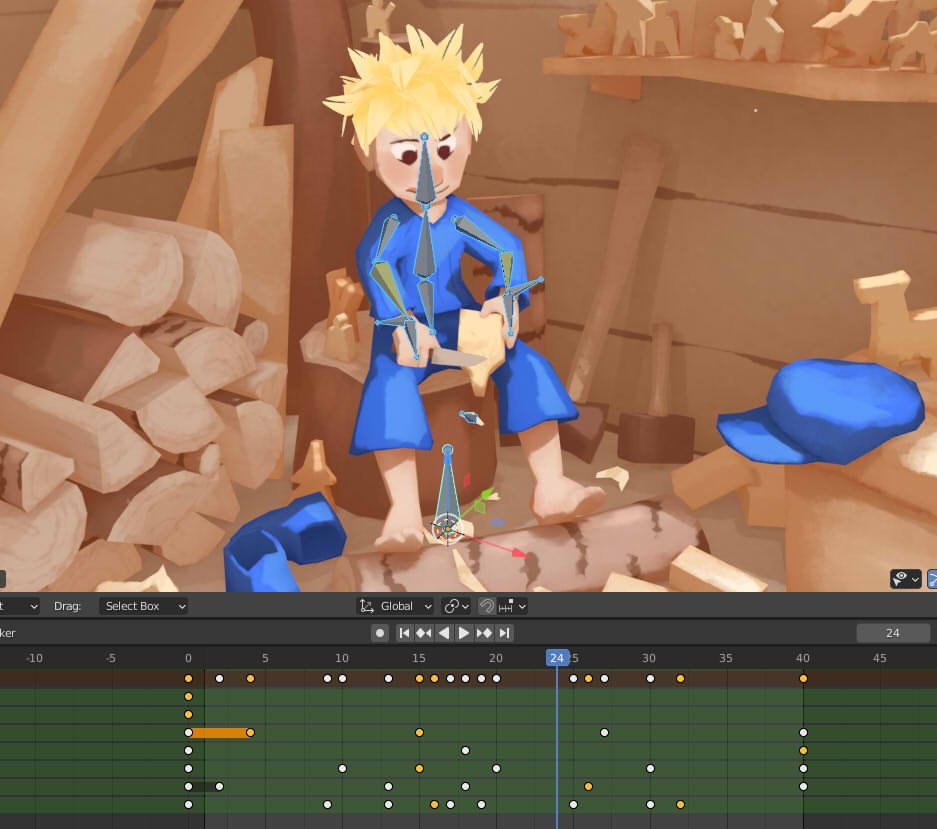Screen dimensions: 937x829
Task: Open the snapping increment options dropdown
Action: coord(511,606)
